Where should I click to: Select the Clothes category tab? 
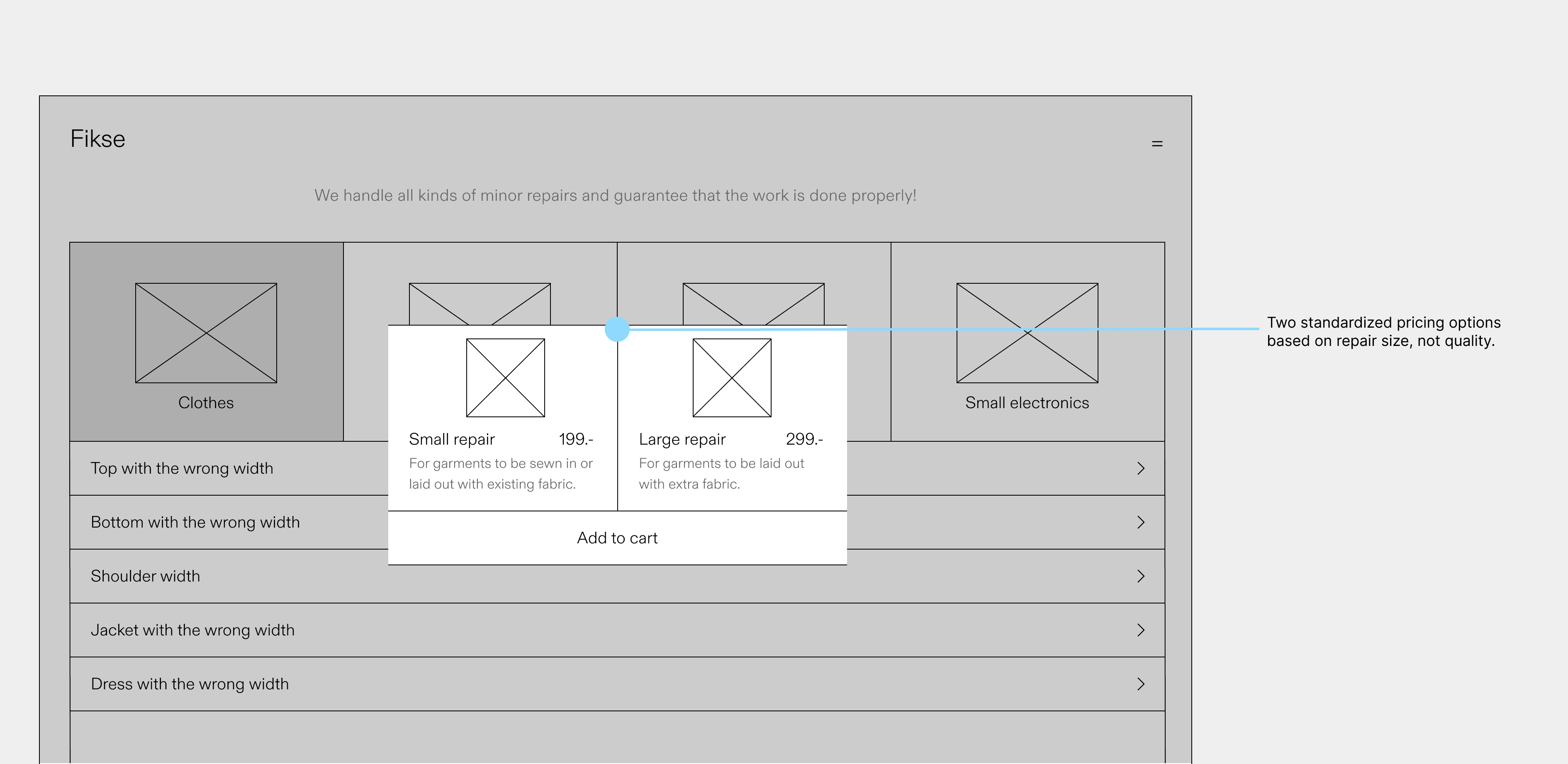[x=206, y=402]
